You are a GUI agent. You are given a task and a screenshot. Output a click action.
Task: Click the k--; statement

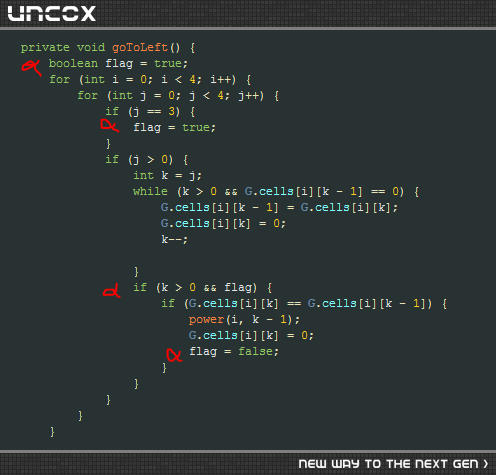coord(174,239)
